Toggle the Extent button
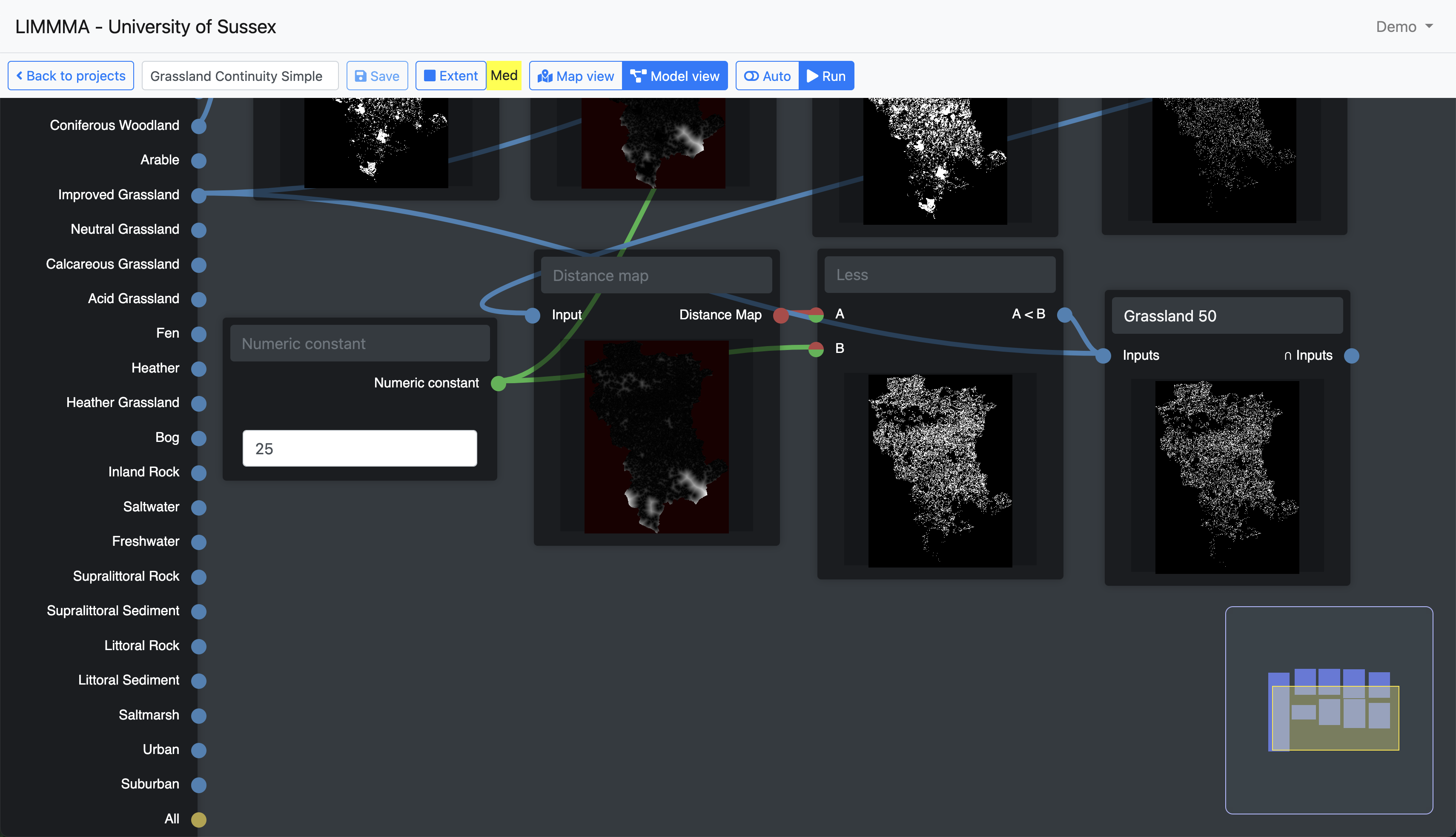The image size is (1456, 837). pyautogui.click(x=451, y=76)
